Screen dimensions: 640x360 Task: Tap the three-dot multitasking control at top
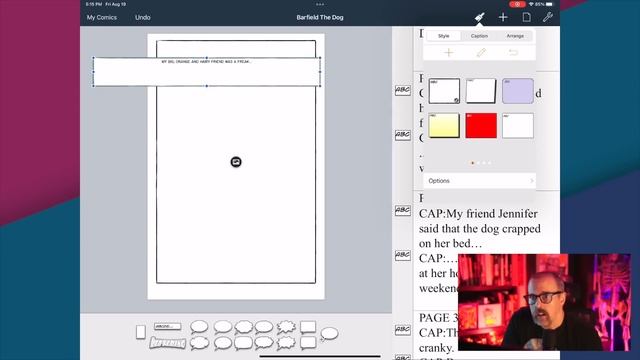tap(320, 4)
